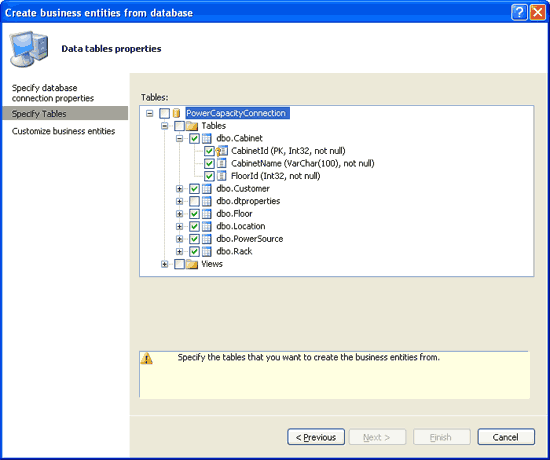This screenshot has height=460, width=550.
Task: Collapse the dbo.Cabinet table node
Action: 179,139
